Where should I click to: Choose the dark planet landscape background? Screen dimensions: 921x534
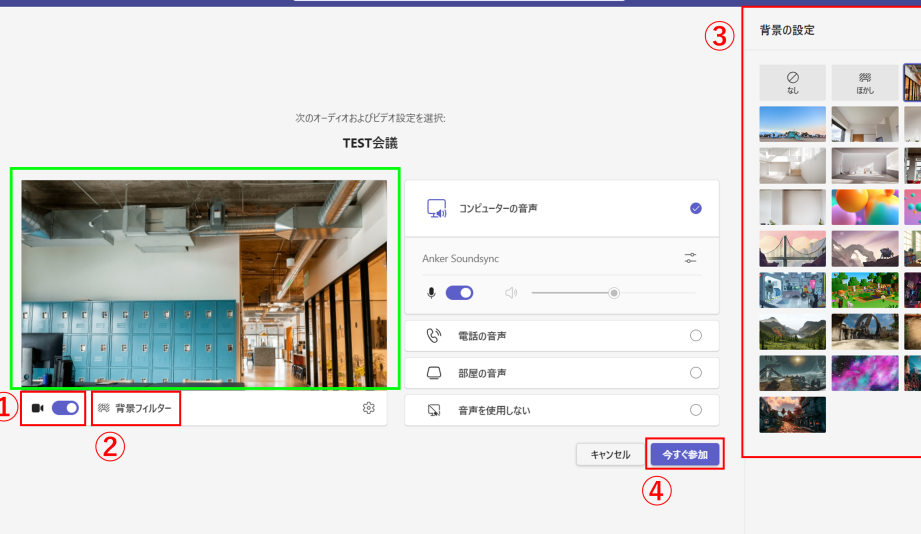click(792, 373)
